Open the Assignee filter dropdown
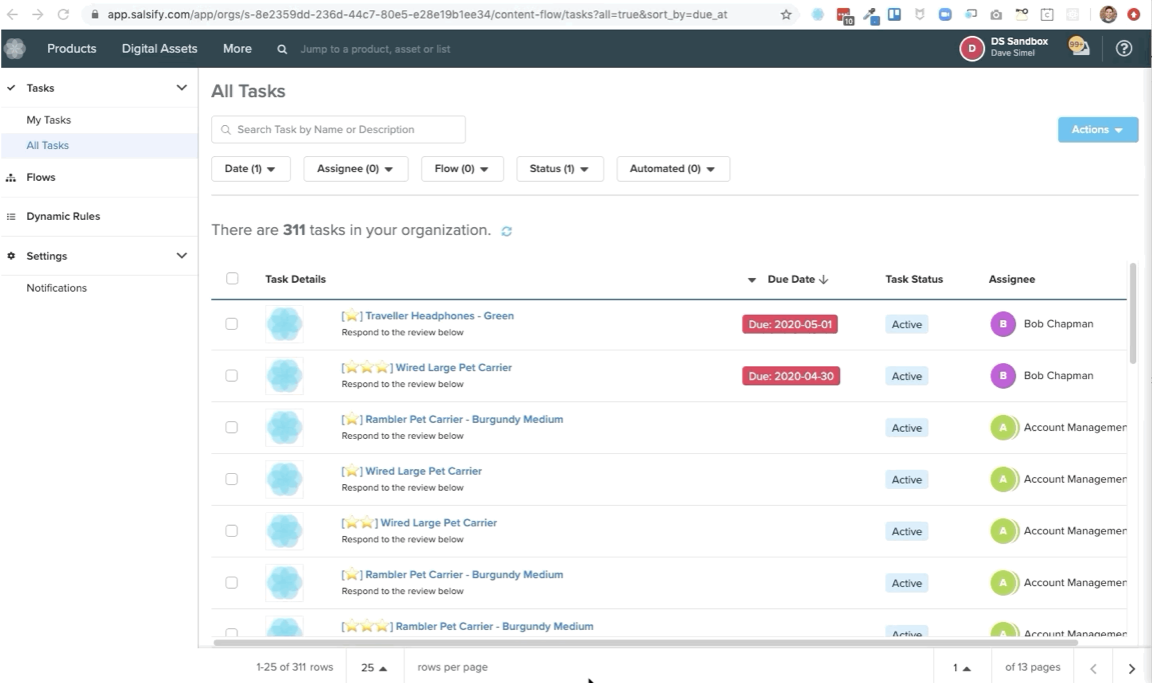The image size is (1152, 683). point(355,168)
